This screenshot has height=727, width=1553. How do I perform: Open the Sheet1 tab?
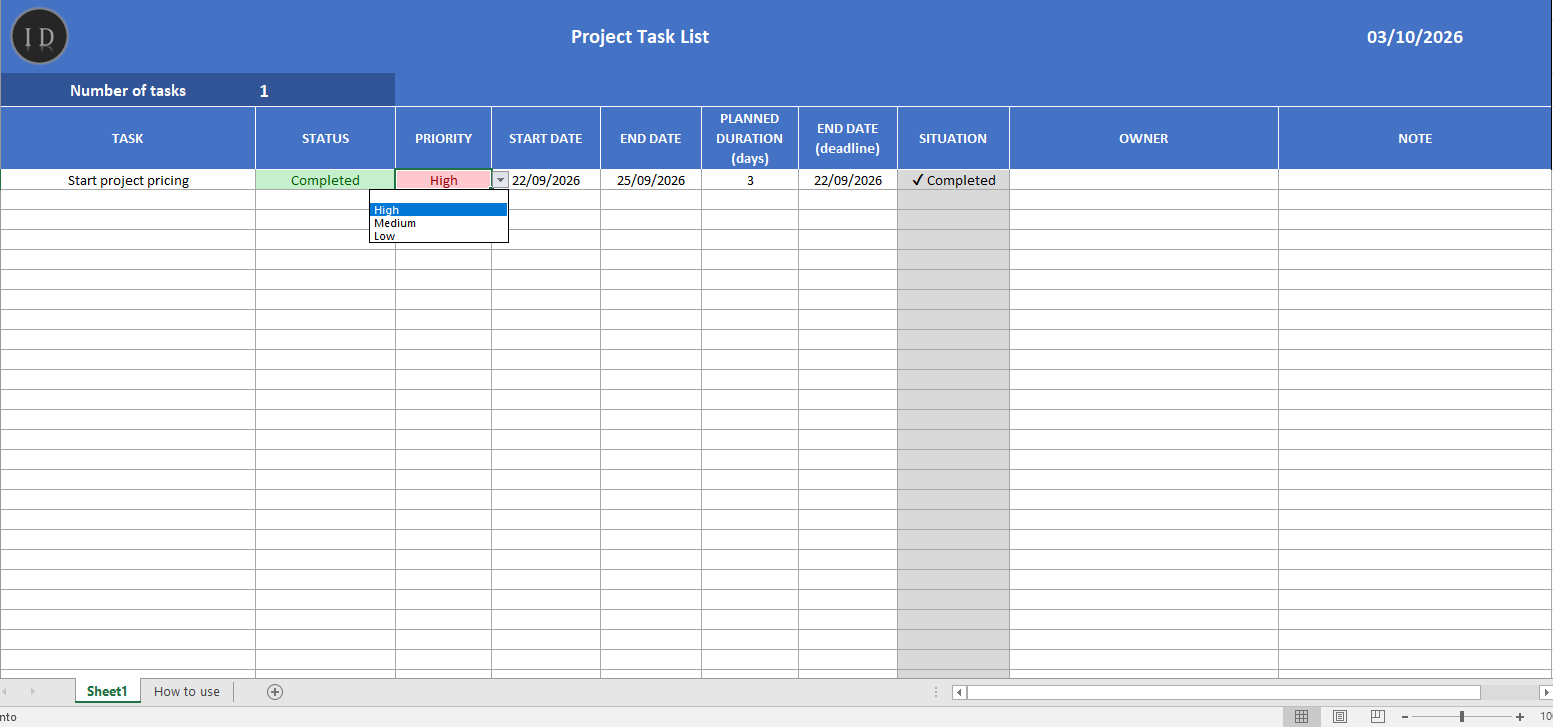(107, 691)
